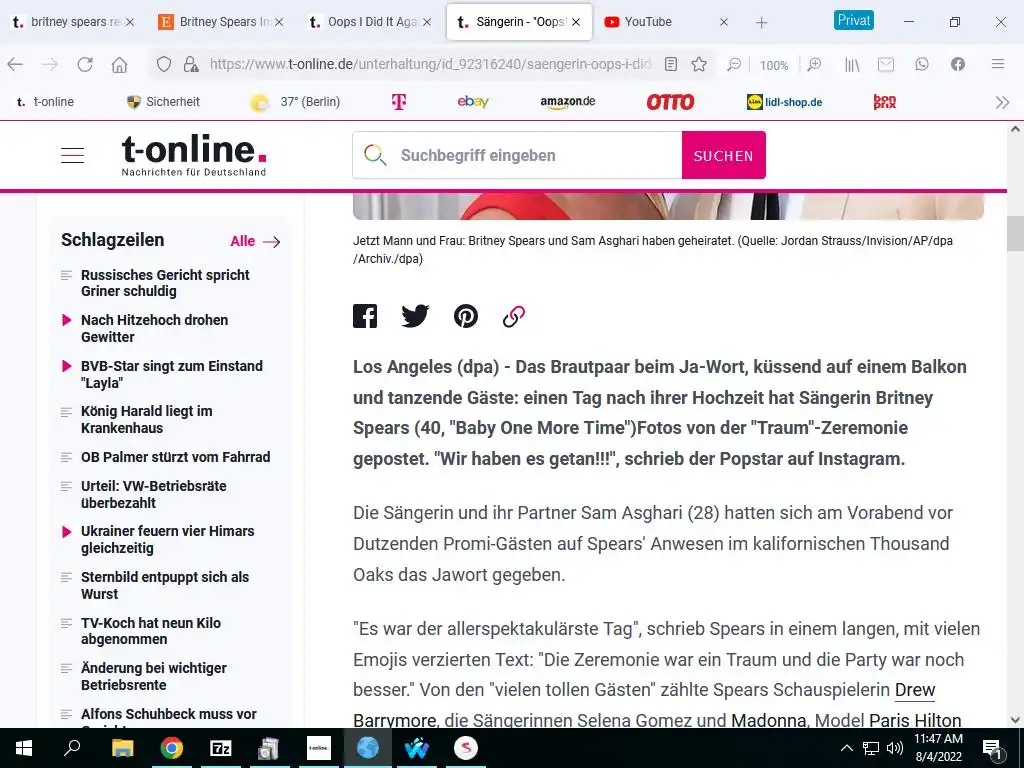Screen dimensions: 1024x768
Task: Zoom in the page
Action: coord(814,64)
